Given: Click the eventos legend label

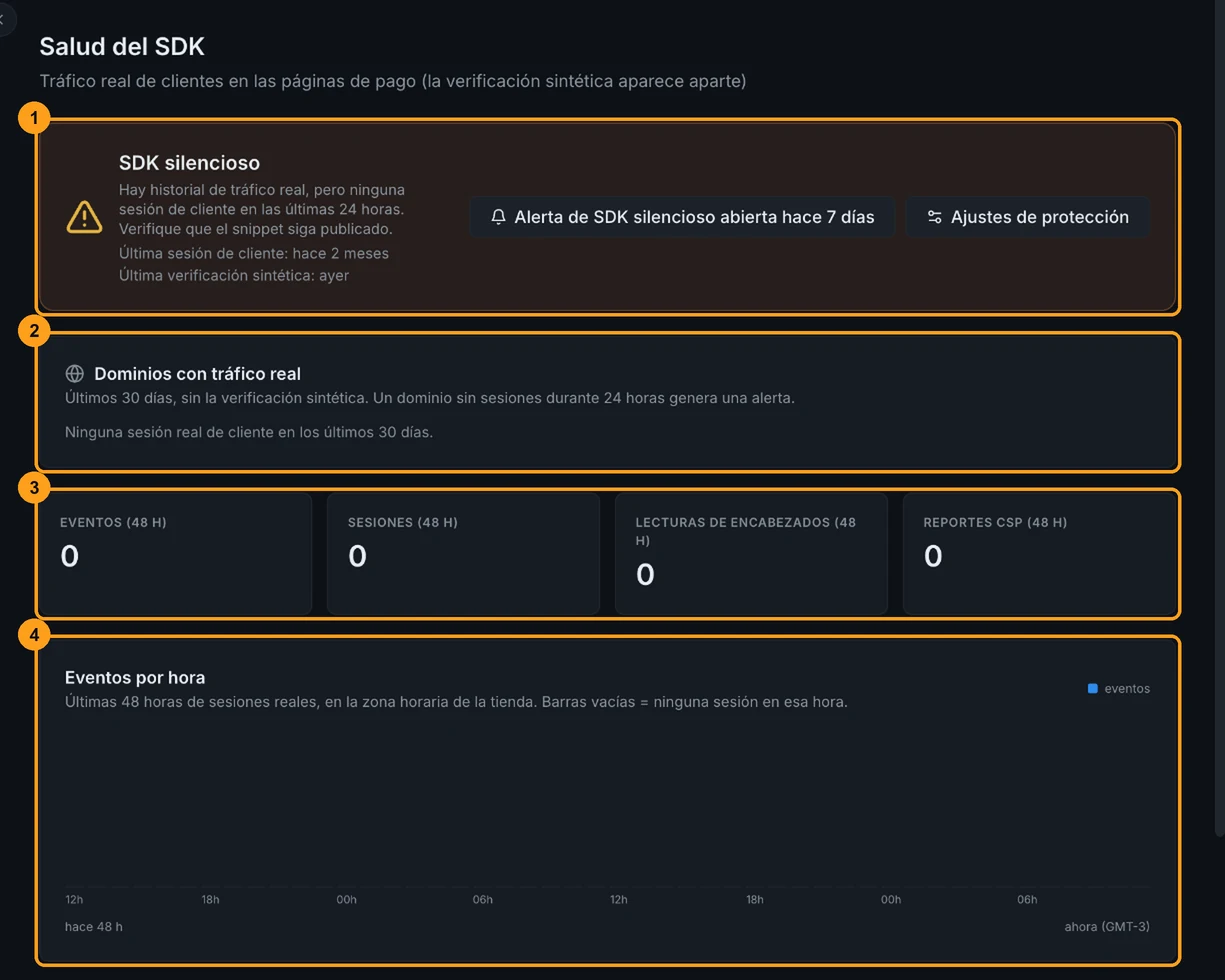Looking at the screenshot, I should point(1127,688).
